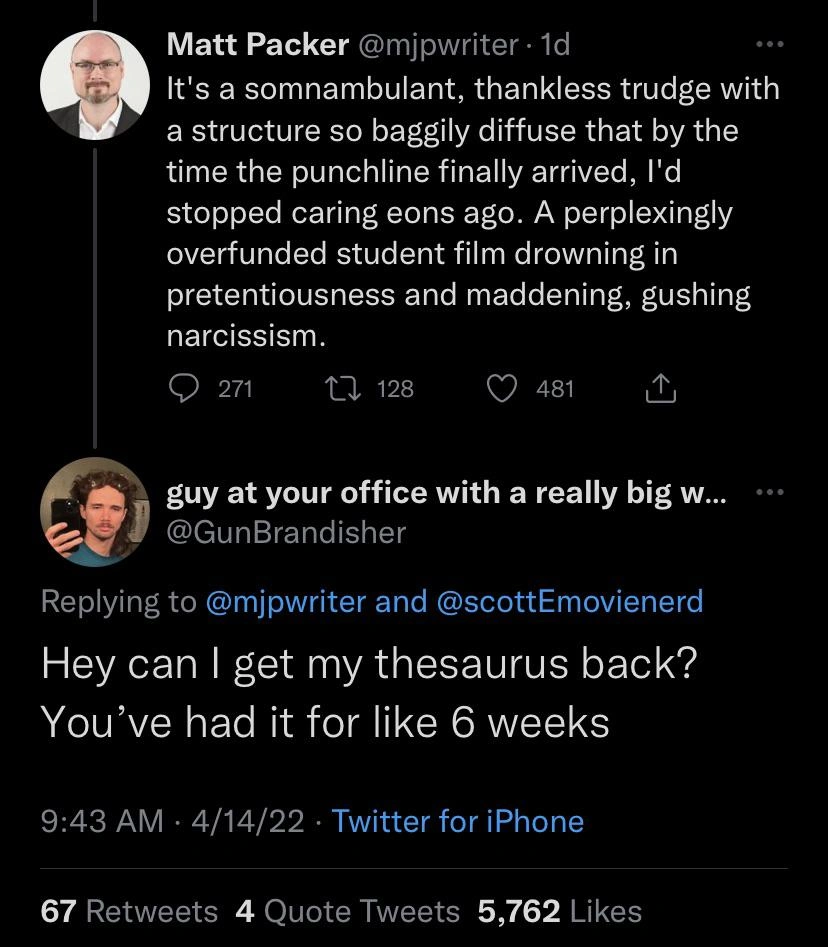Click the 'guy at your office' display name

click(447, 493)
